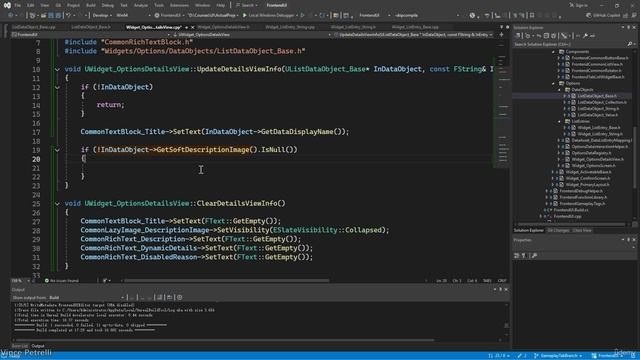Collapse the if block at line 12
This screenshot has height=360, width=640.
tap(57, 87)
